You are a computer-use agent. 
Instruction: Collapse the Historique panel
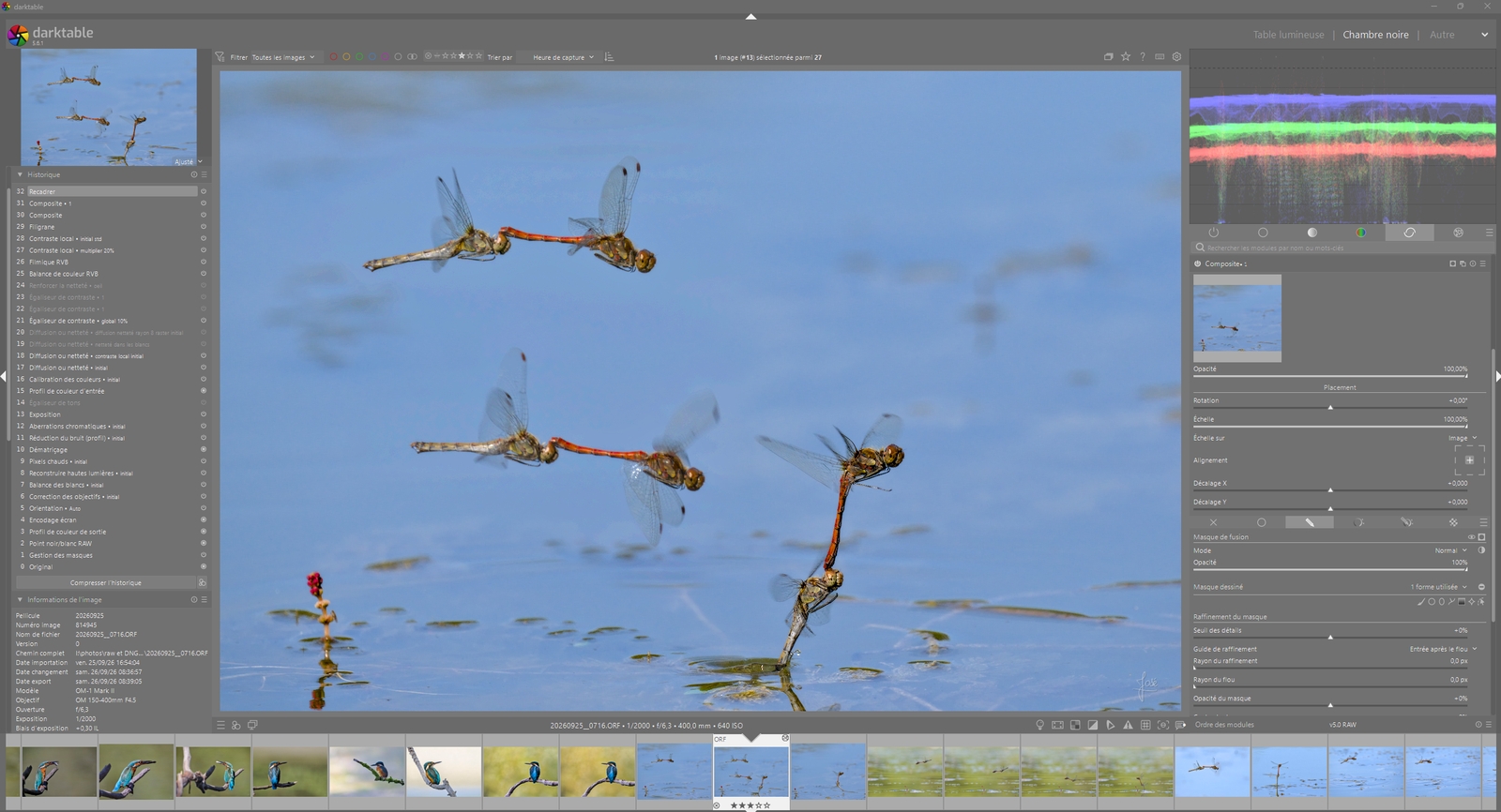click(x=20, y=174)
